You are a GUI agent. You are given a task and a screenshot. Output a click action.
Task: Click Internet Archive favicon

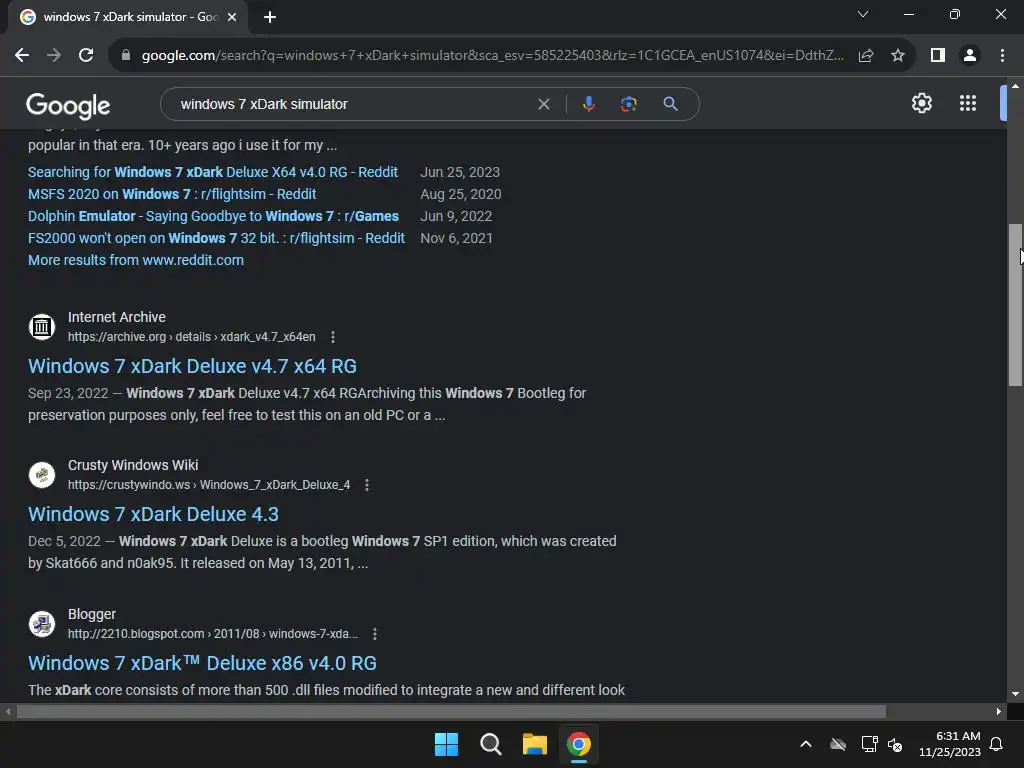coord(42,327)
